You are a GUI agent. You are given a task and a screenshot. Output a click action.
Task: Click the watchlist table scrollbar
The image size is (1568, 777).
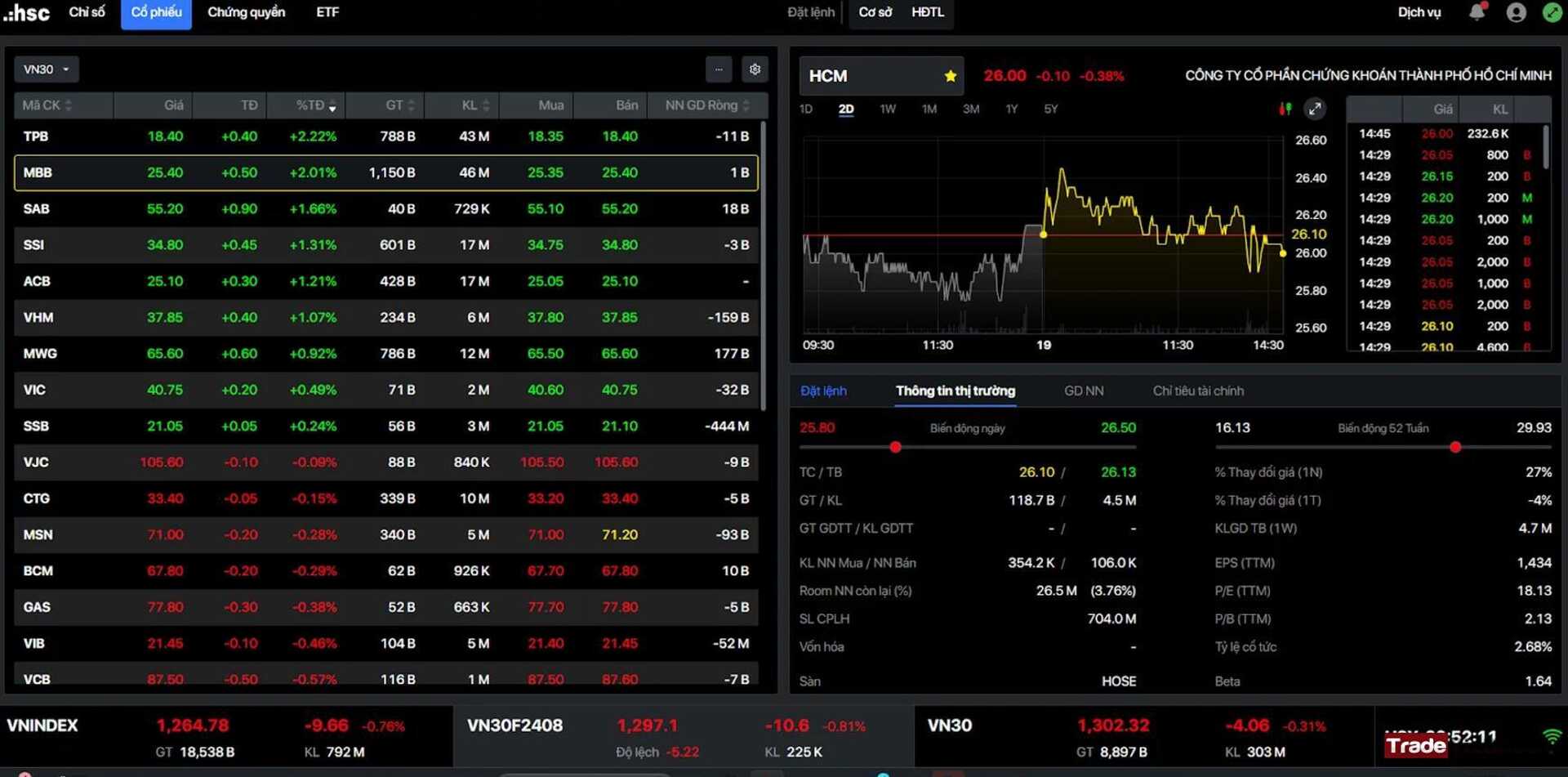pos(764,266)
